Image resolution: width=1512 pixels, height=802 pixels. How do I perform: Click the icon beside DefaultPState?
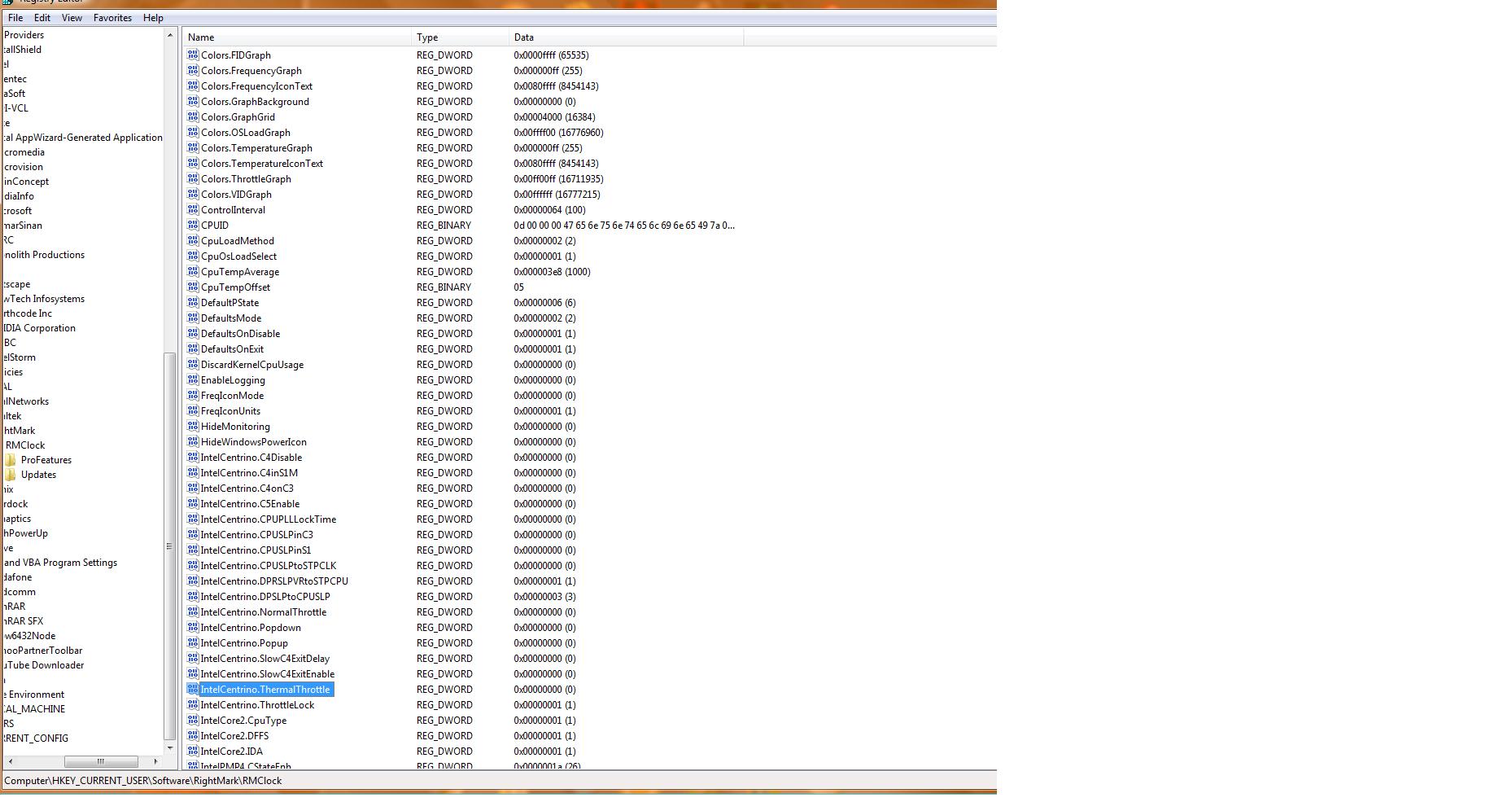pos(193,303)
